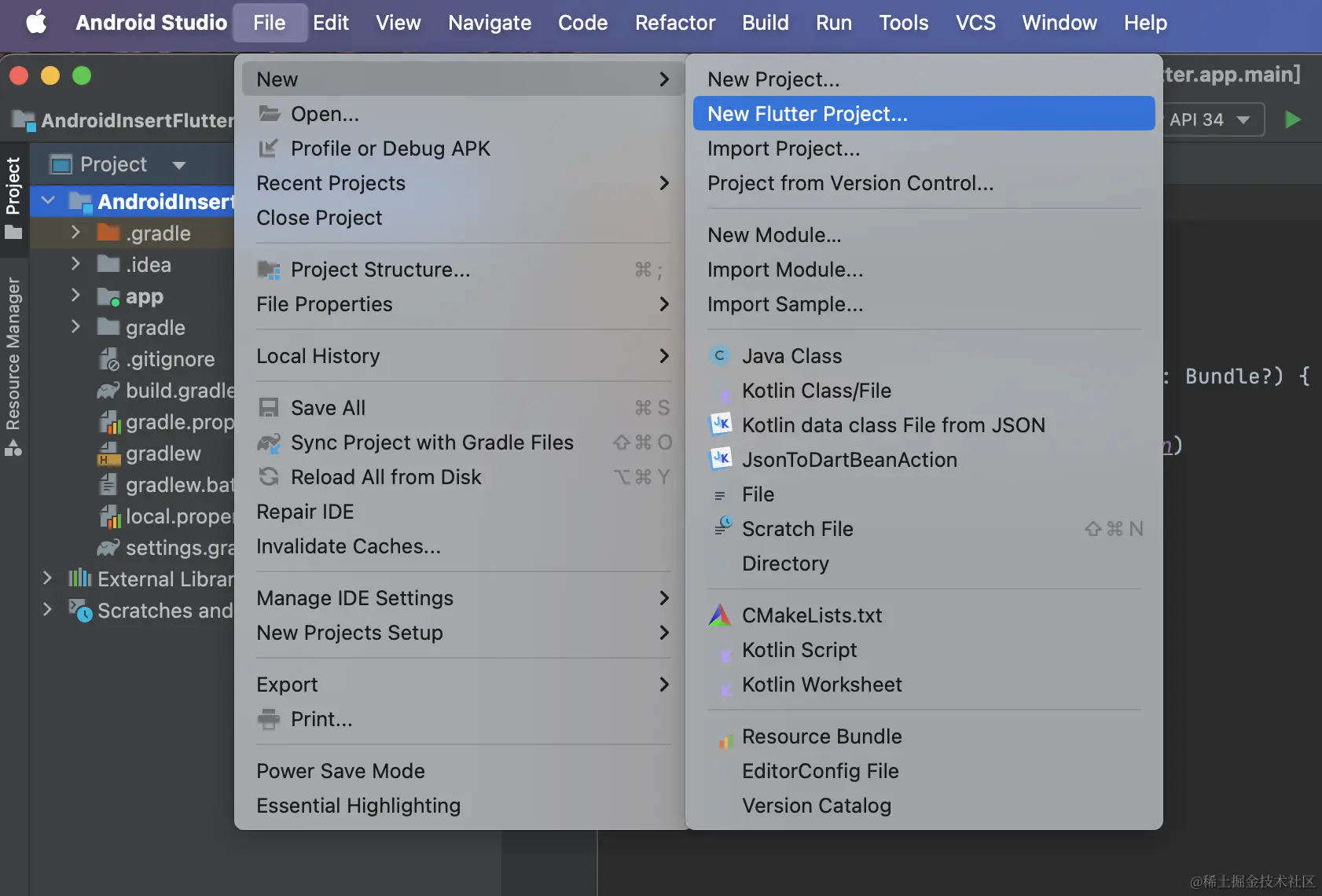Create a Kotlin Worksheet

[924, 685]
